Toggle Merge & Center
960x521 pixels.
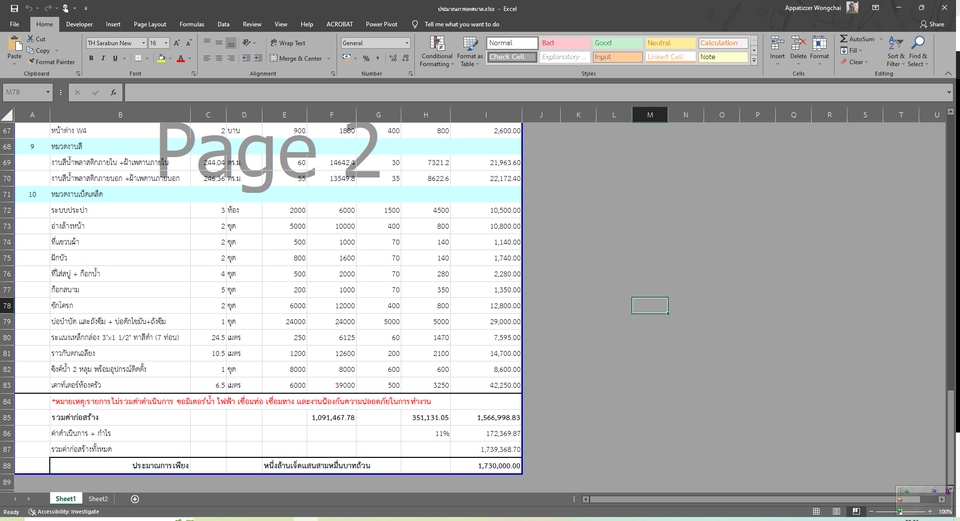[296, 58]
